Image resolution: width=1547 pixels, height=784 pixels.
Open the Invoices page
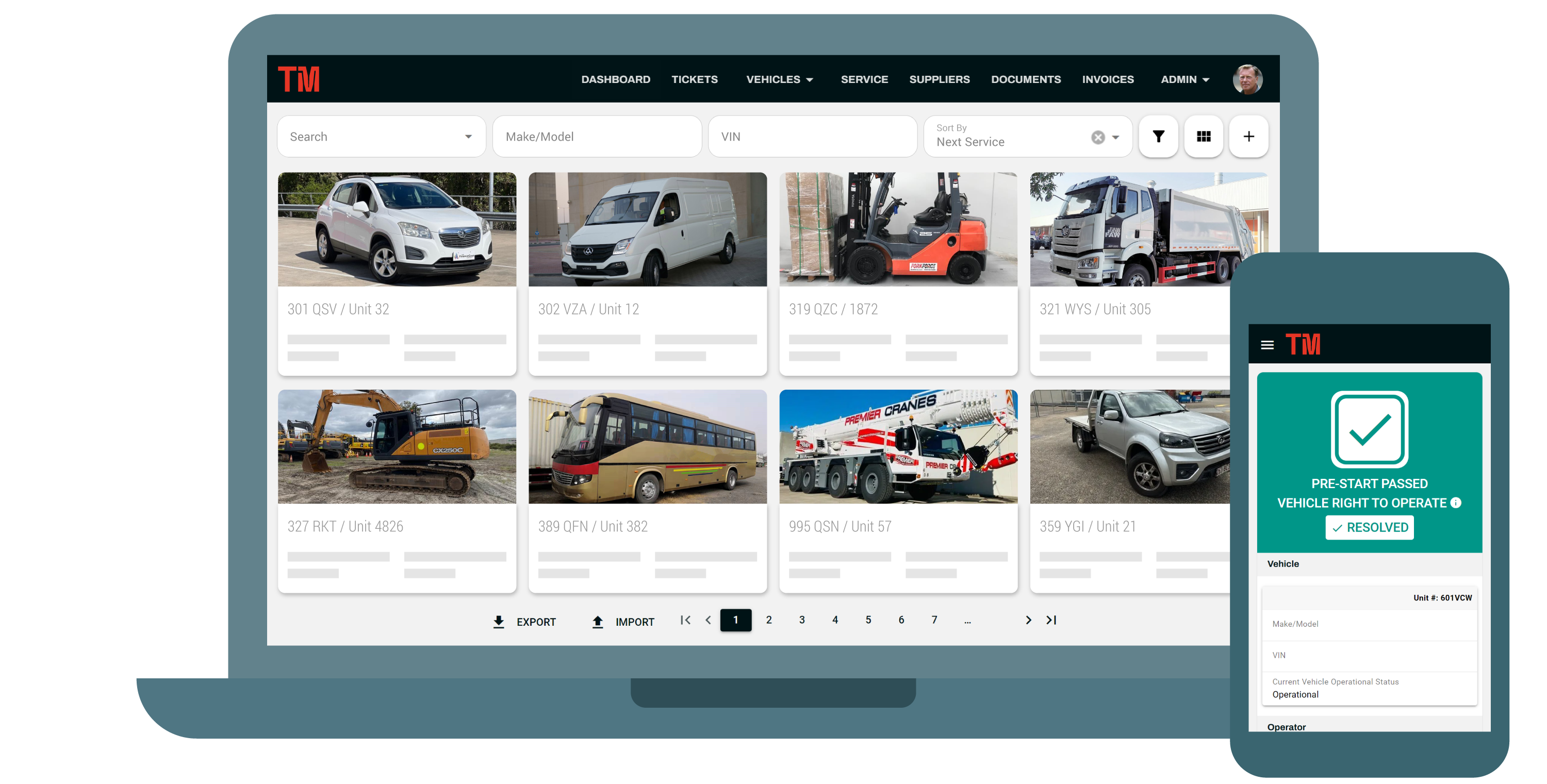coord(1108,79)
